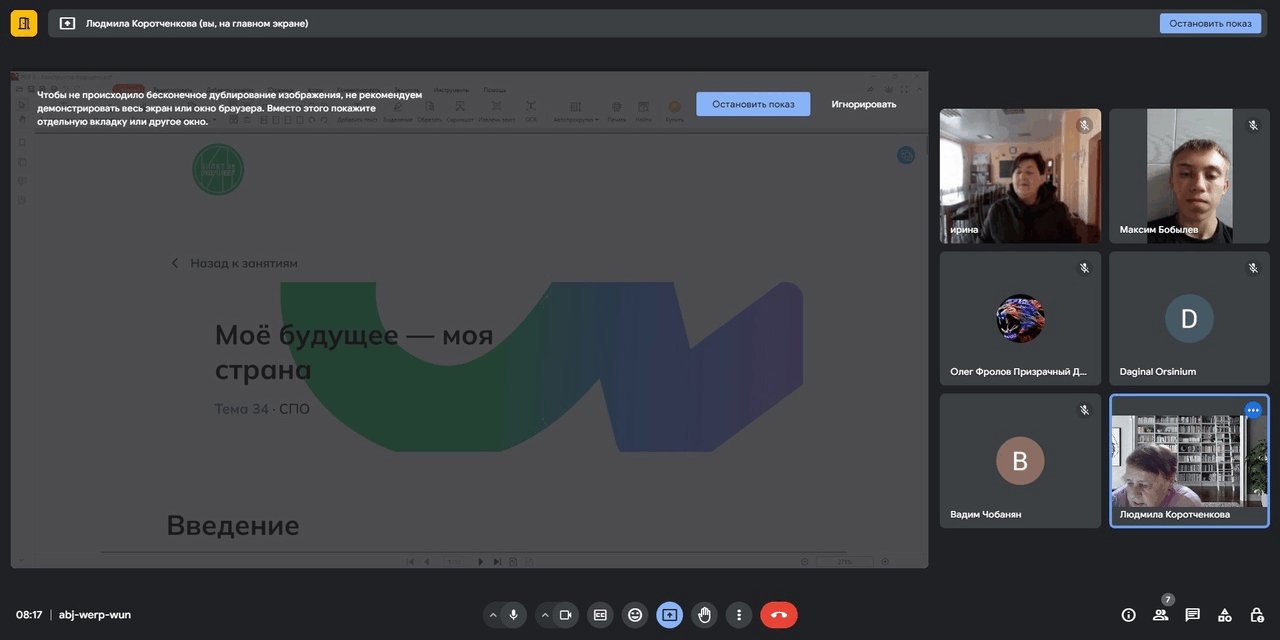The image size is (1280, 640).
Task: Click muted mic icon on Вадим Чобанян tile
Action: pos(1084,410)
